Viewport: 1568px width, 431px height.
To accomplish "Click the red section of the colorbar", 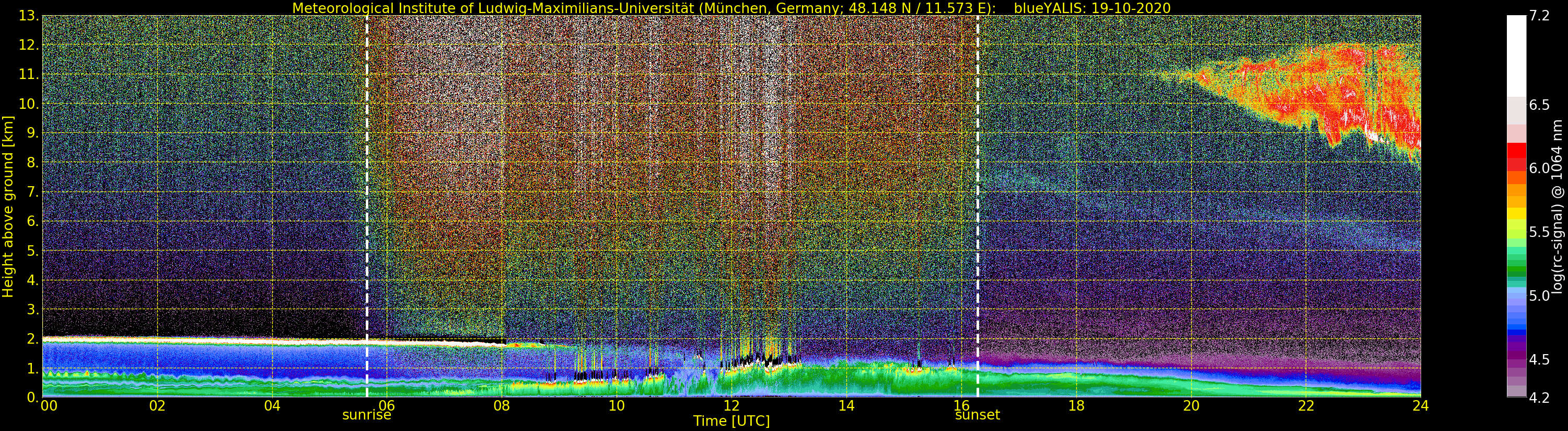I will click(1516, 158).
